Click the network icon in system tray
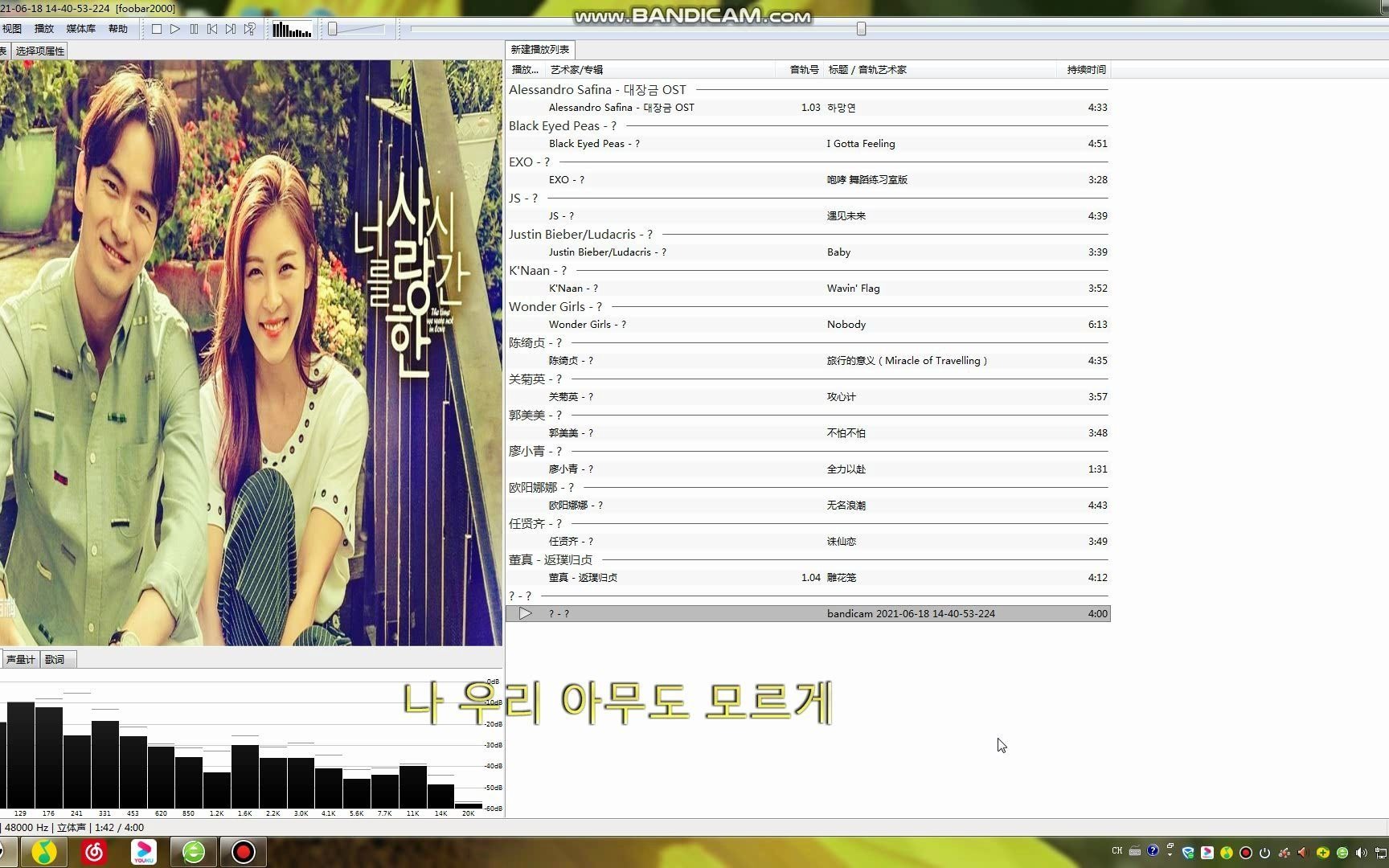 pyautogui.click(x=1382, y=853)
